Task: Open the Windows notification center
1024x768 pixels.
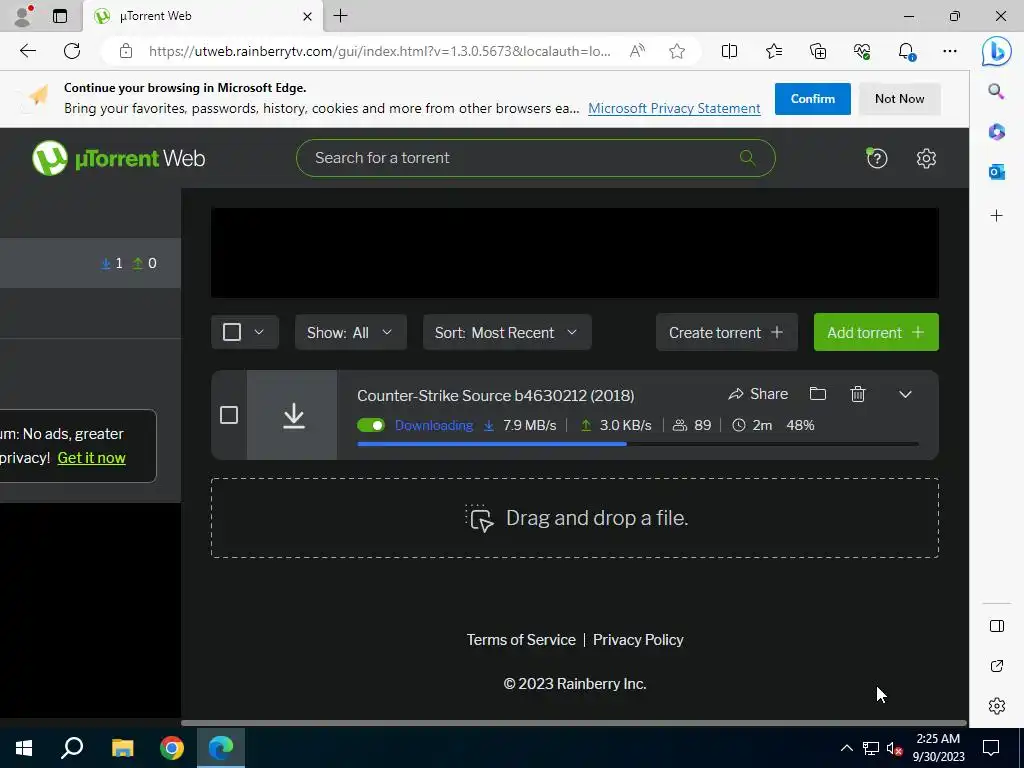Action: [x=991, y=748]
